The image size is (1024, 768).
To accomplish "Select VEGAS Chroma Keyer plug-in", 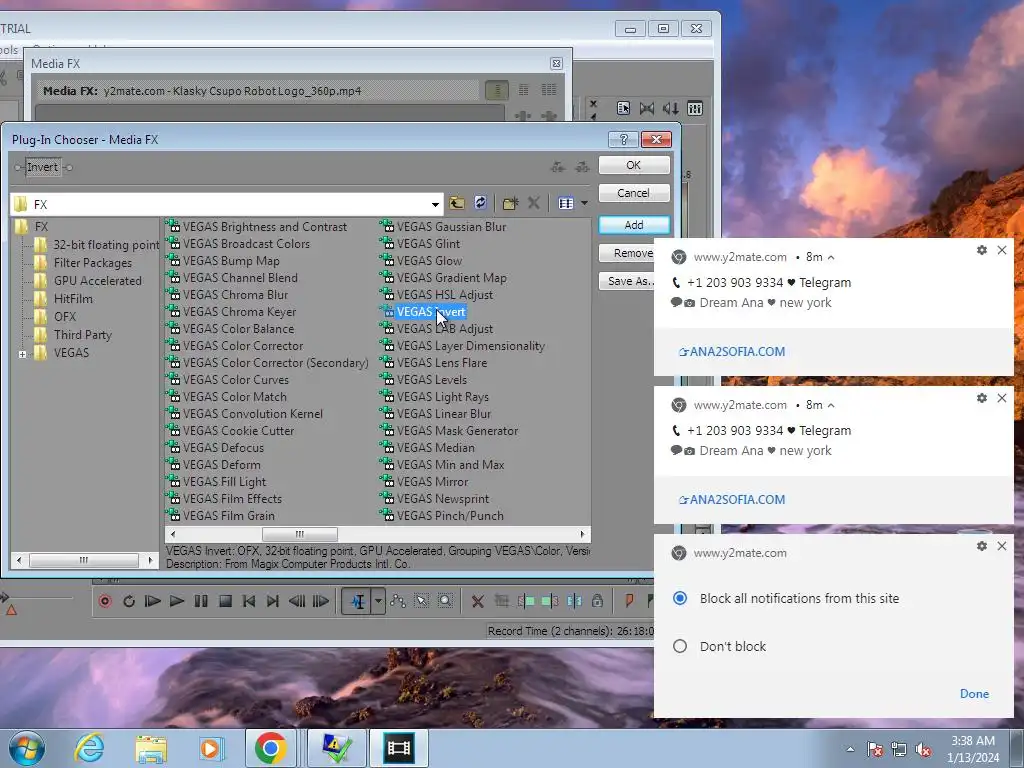I will tap(239, 312).
